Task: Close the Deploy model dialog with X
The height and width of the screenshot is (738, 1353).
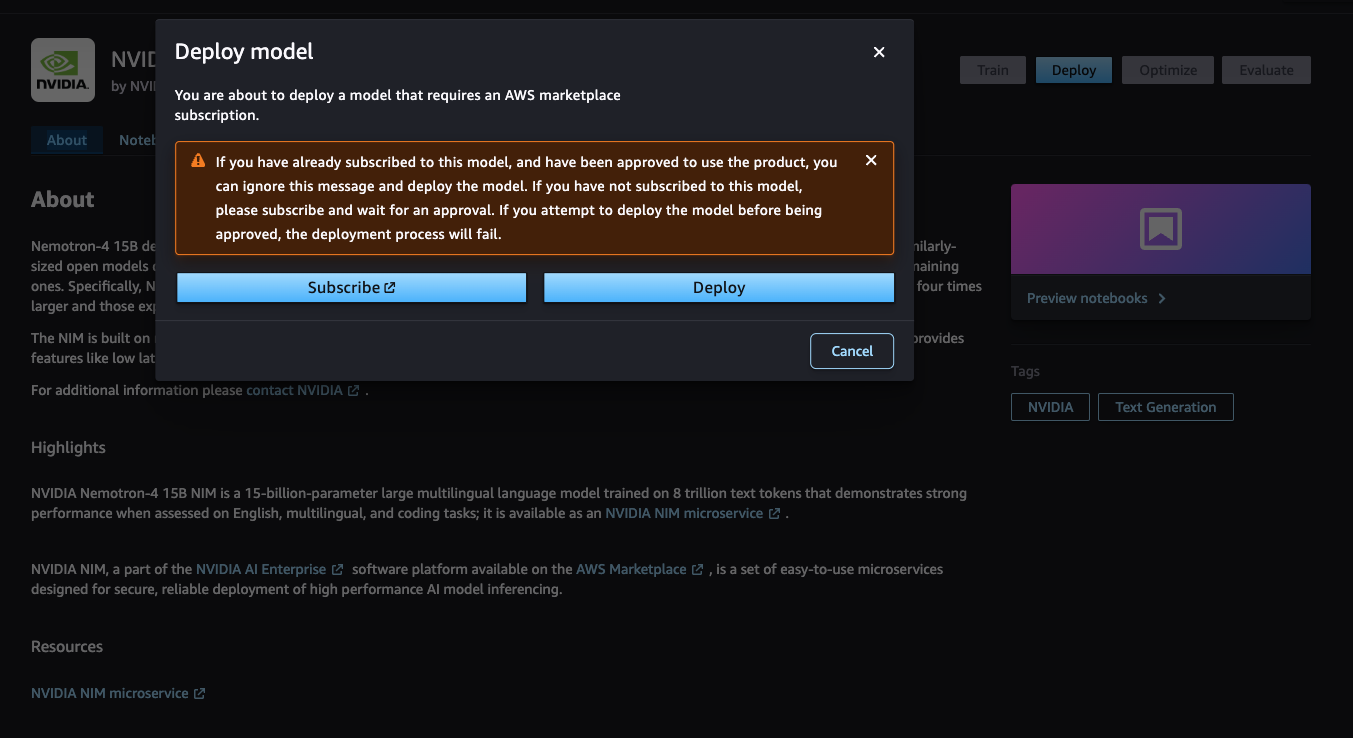Action: tap(879, 52)
